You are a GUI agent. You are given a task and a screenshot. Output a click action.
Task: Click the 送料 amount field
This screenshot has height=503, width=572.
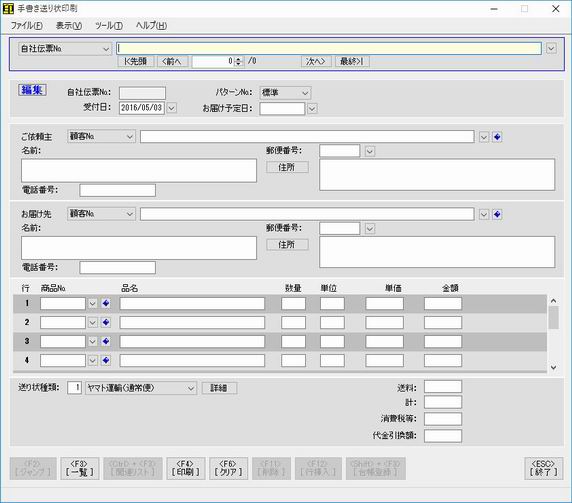click(x=443, y=387)
